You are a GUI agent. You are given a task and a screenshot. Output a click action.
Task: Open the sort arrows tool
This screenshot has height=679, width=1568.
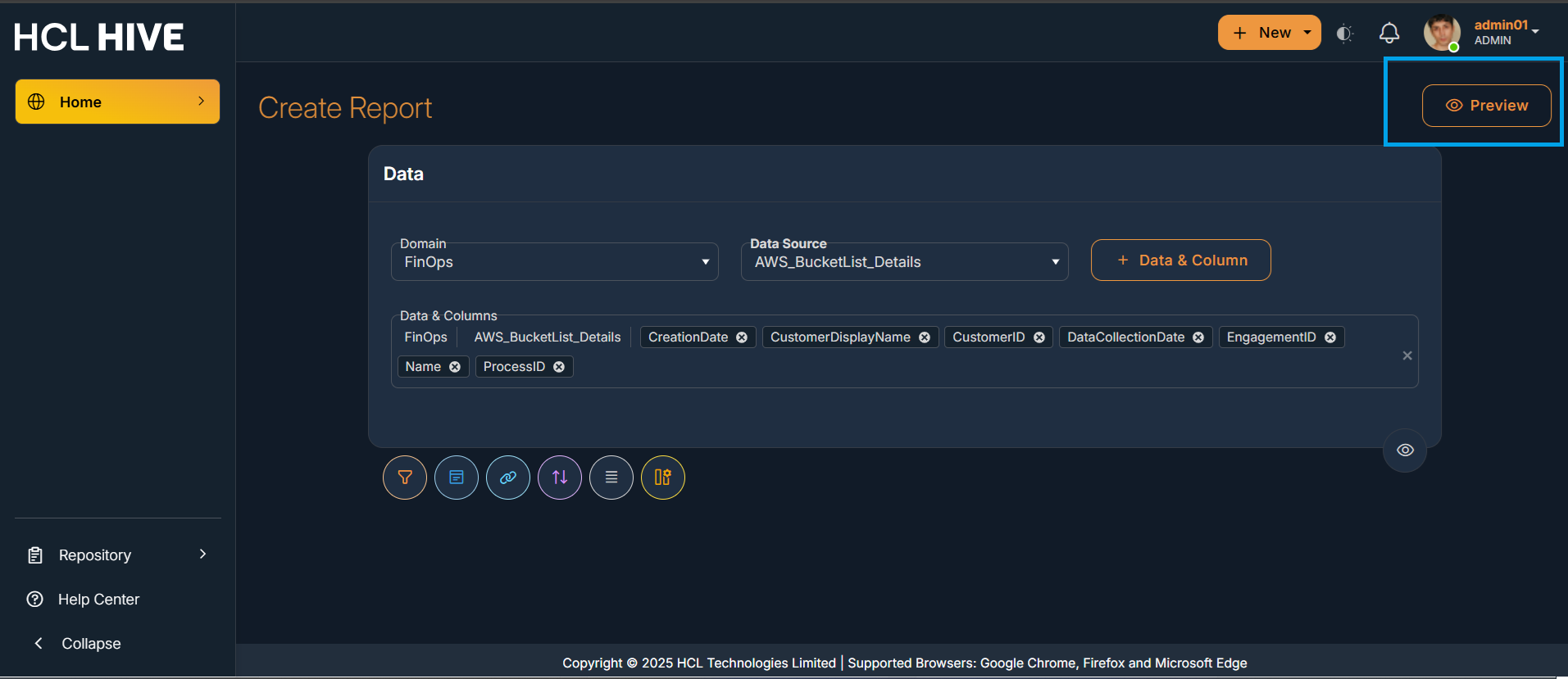click(x=560, y=478)
